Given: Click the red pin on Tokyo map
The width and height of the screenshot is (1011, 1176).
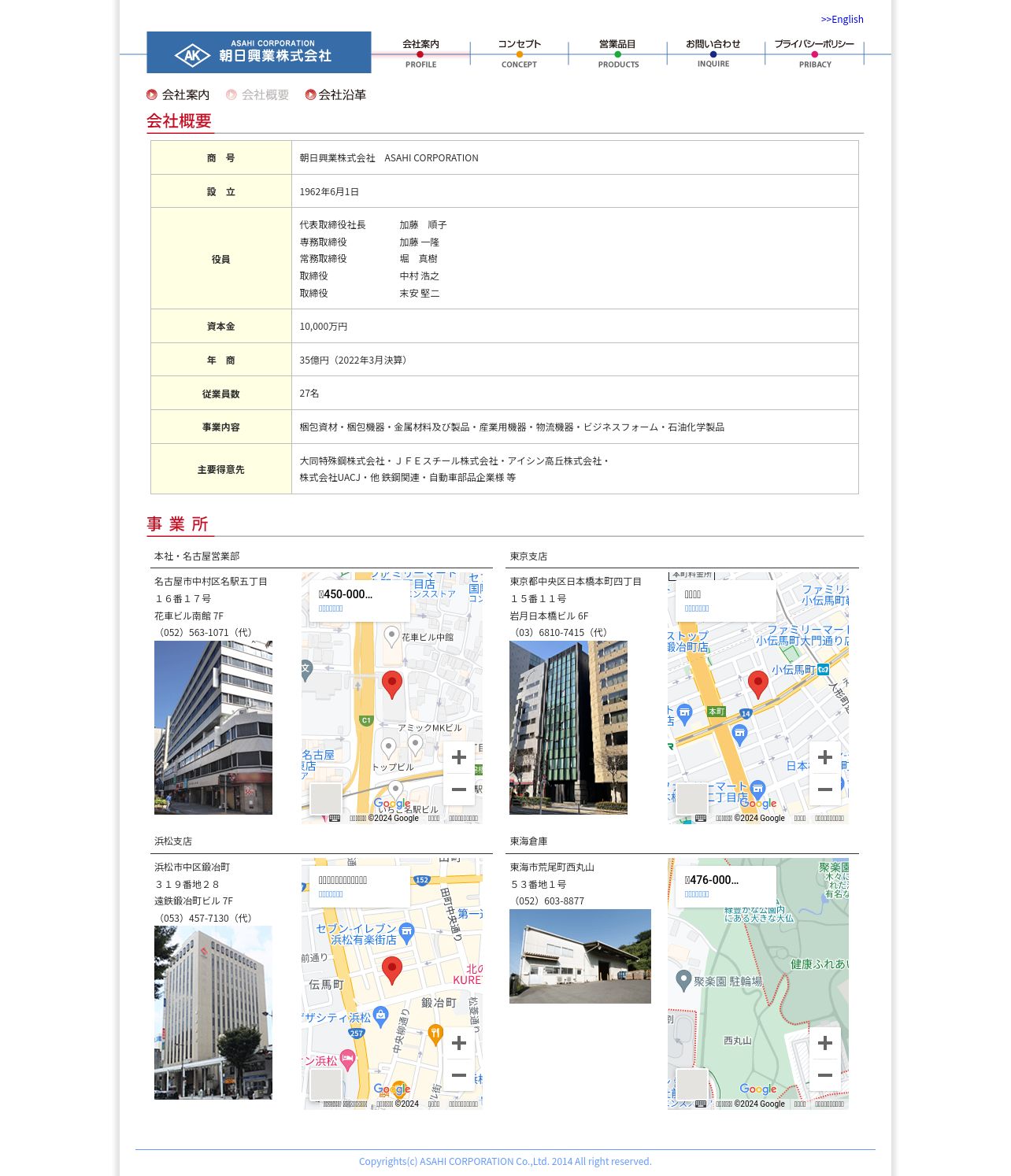Looking at the screenshot, I should 758,684.
